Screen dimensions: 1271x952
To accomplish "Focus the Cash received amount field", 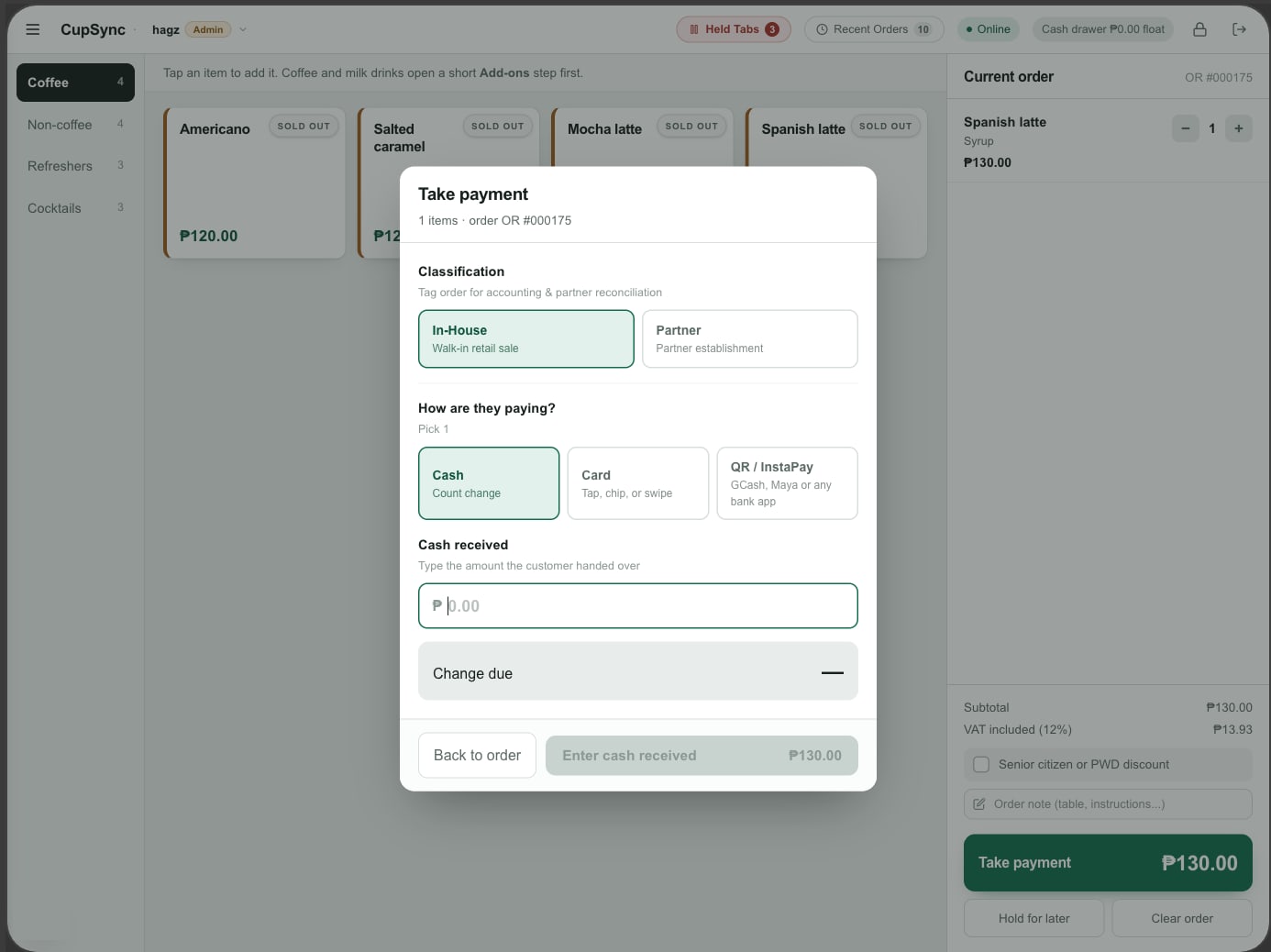I will [638, 606].
